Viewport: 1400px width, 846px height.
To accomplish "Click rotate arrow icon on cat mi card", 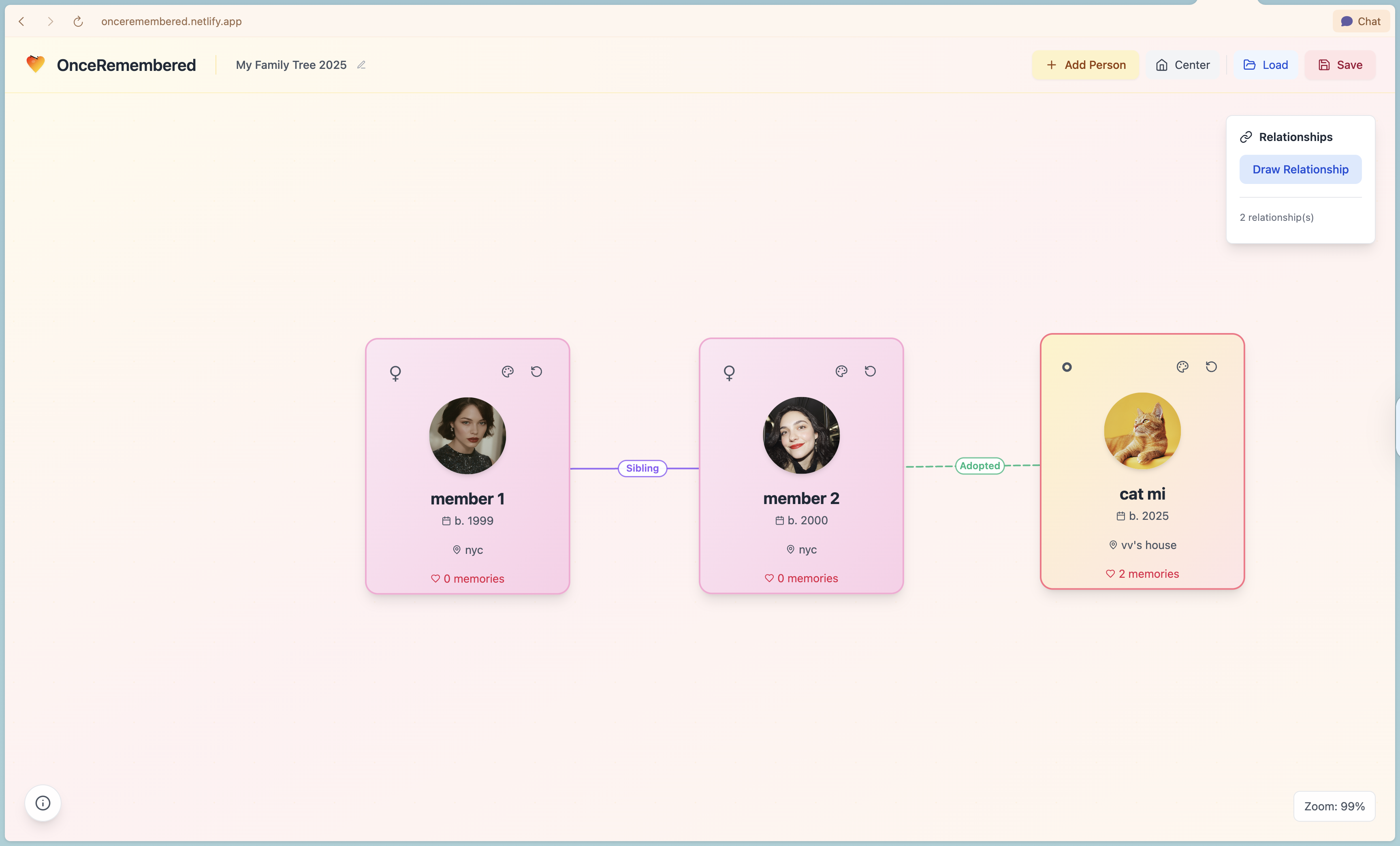I will coord(1211,367).
